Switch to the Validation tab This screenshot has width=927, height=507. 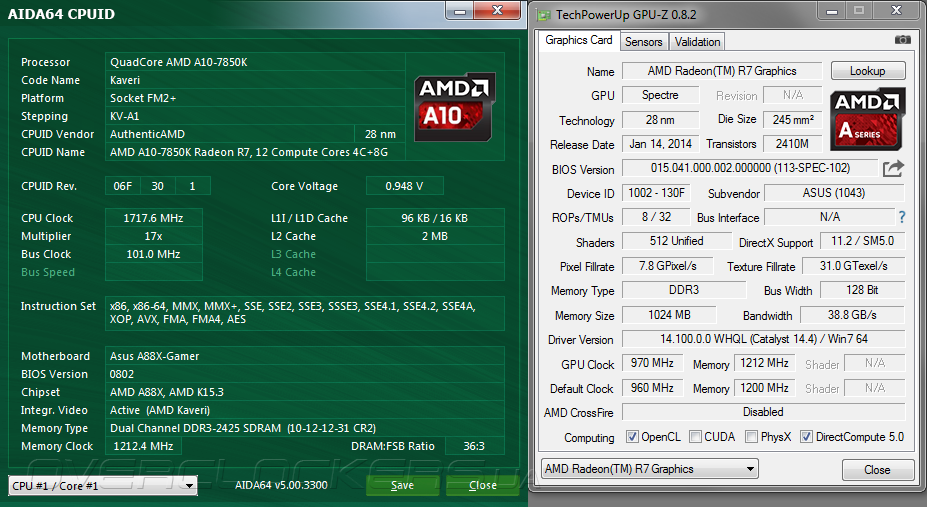click(697, 42)
